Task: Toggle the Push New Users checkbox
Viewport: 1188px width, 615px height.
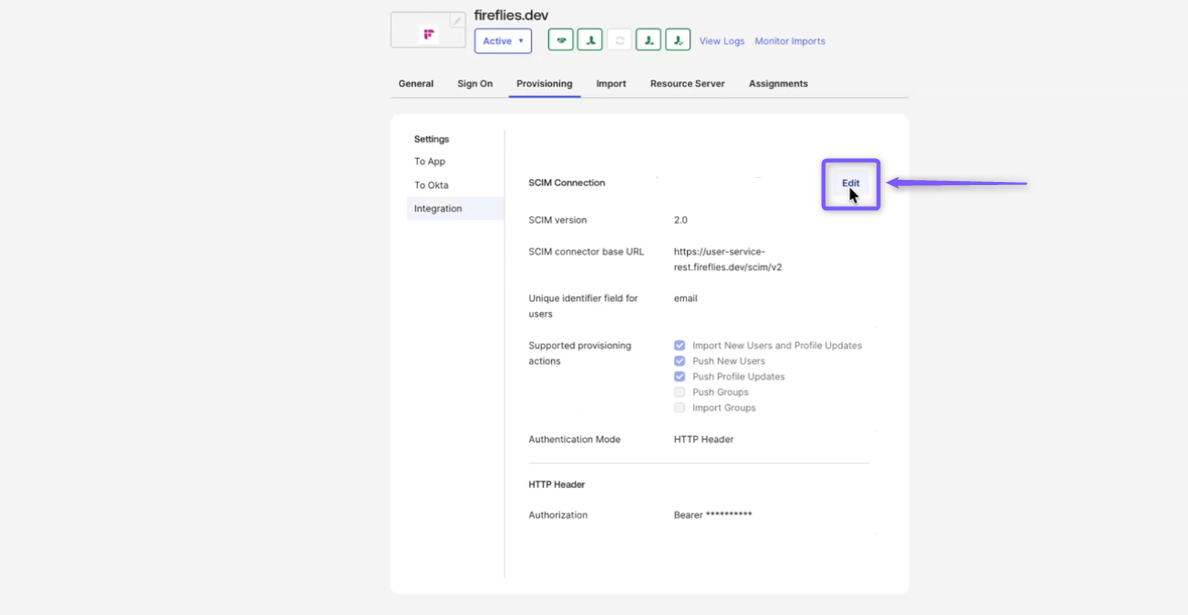Action: coord(680,361)
